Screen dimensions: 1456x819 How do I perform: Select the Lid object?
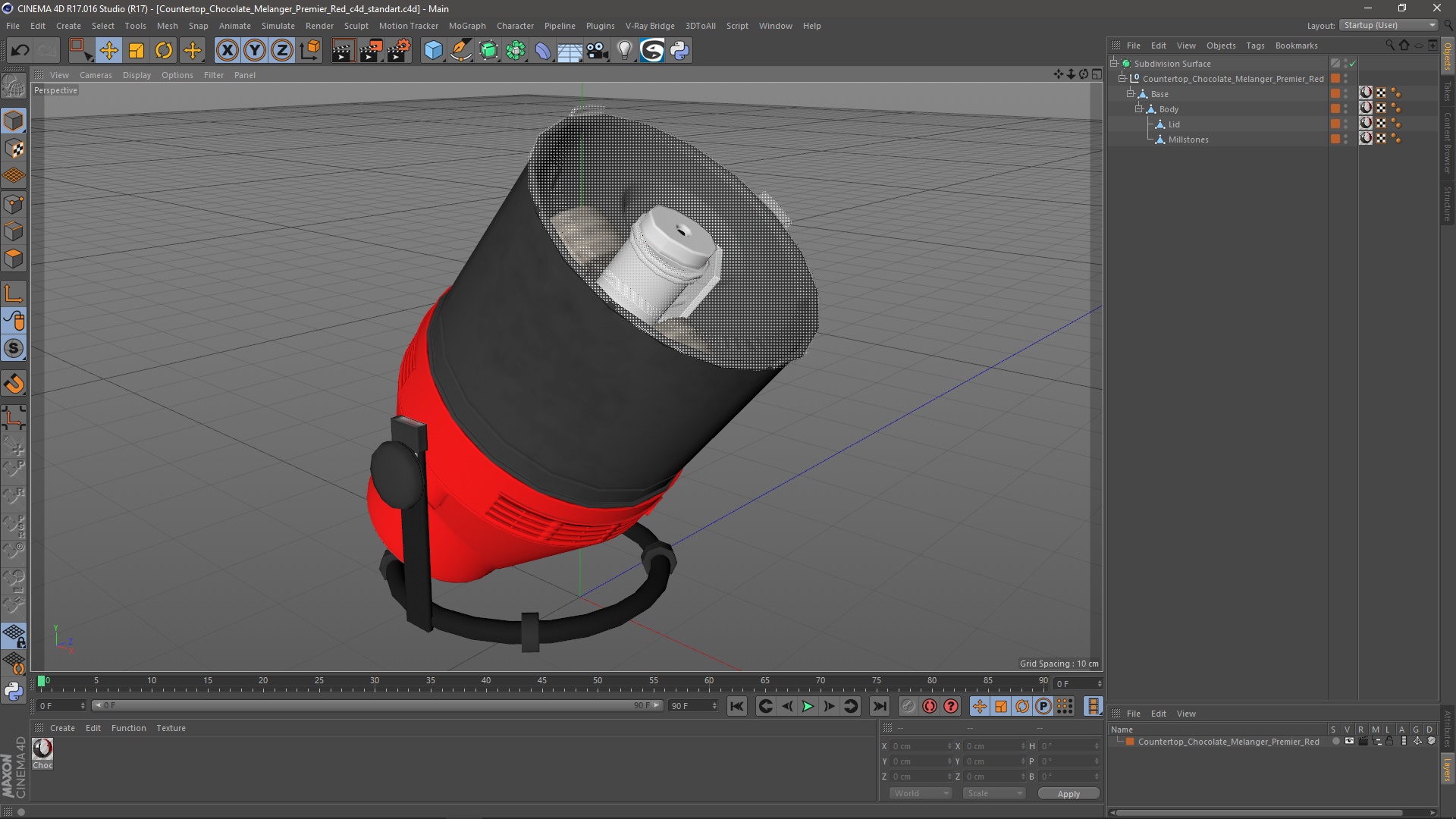tap(1174, 124)
